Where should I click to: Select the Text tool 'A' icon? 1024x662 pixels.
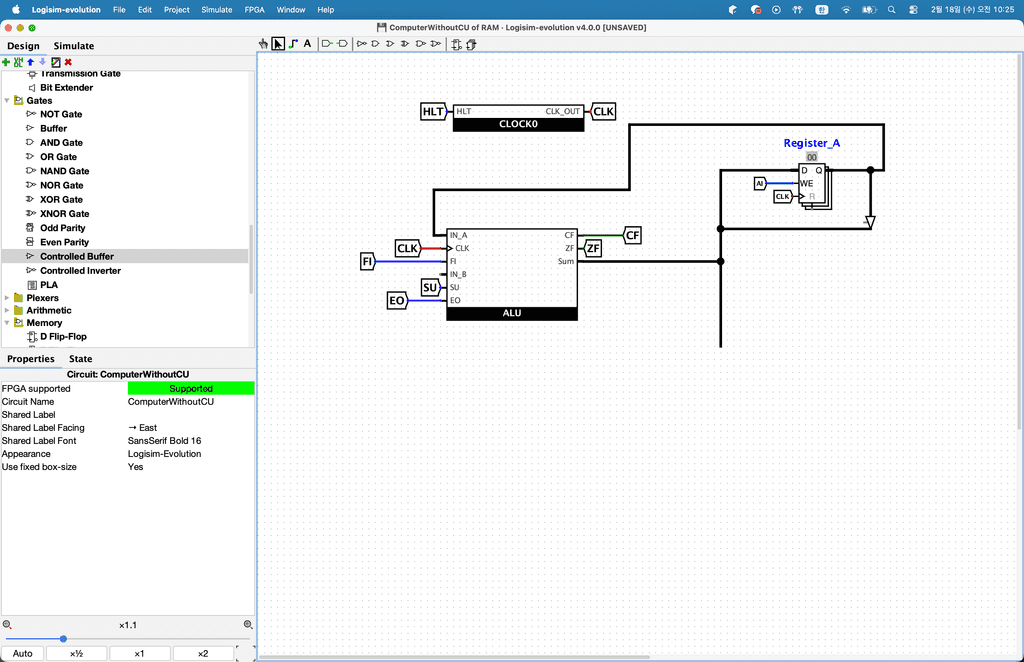pos(307,44)
